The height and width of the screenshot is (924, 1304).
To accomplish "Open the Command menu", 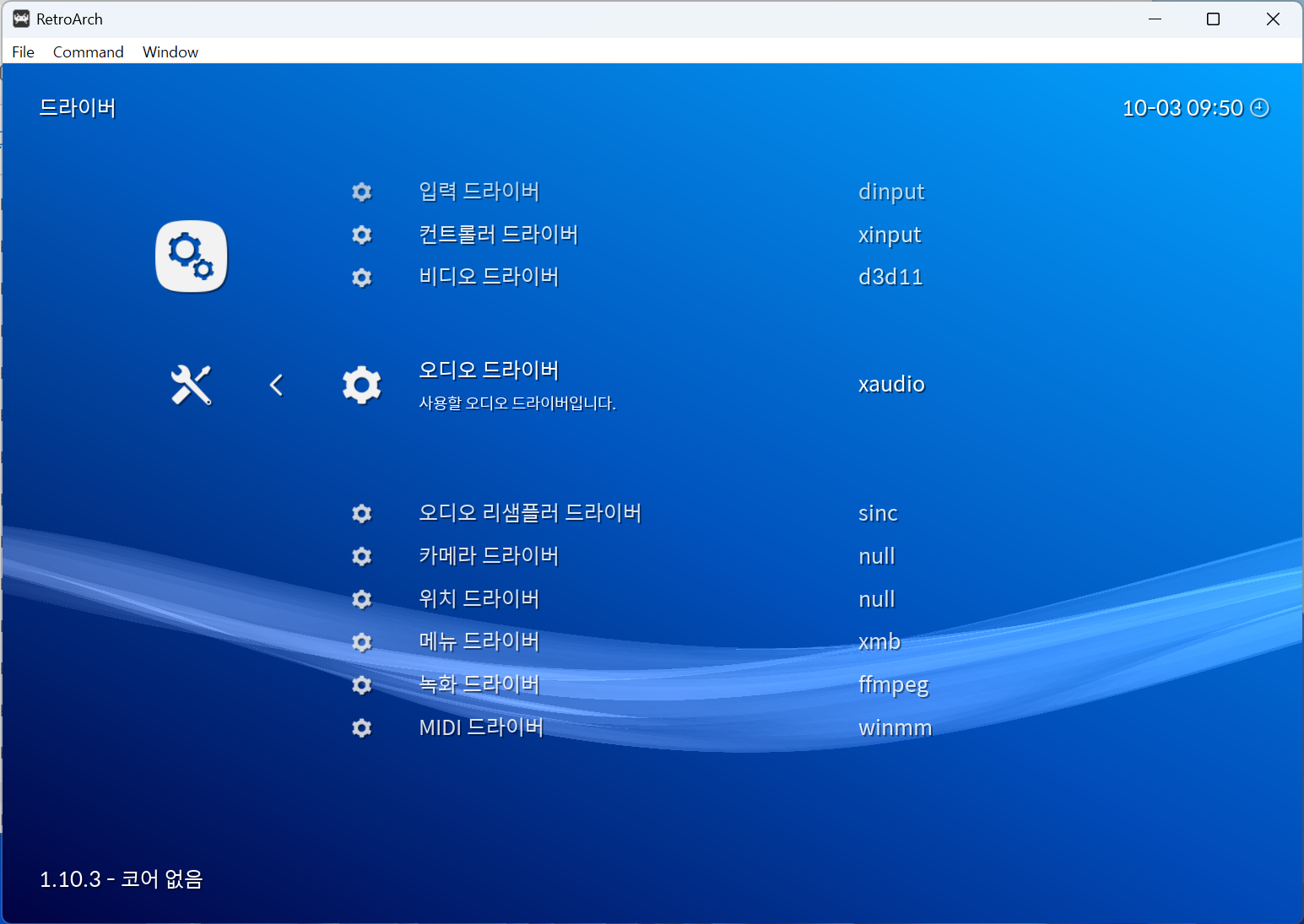I will (x=89, y=51).
